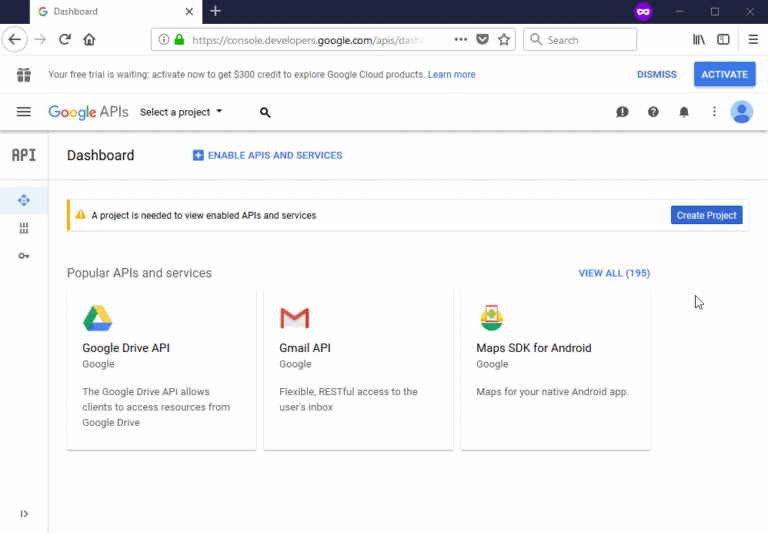The width and height of the screenshot is (768, 533).
Task: Expand the Select a project dropdown
Action: [181, 112]
